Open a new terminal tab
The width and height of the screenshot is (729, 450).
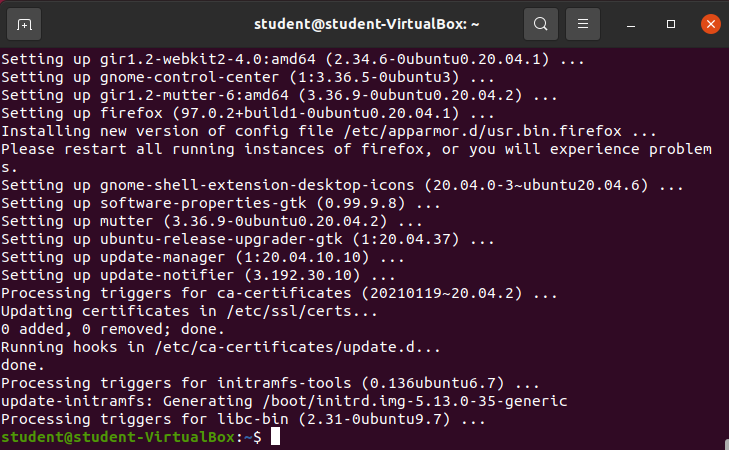coord(25,24)
